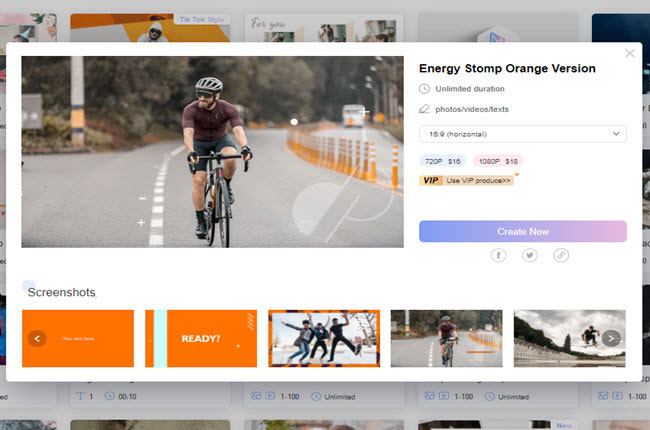Image resolution: width=650 pixels, height=430 pixels.
Task: Click the Energy Stomp Orange Version title
Action: [x=507, y=68]
